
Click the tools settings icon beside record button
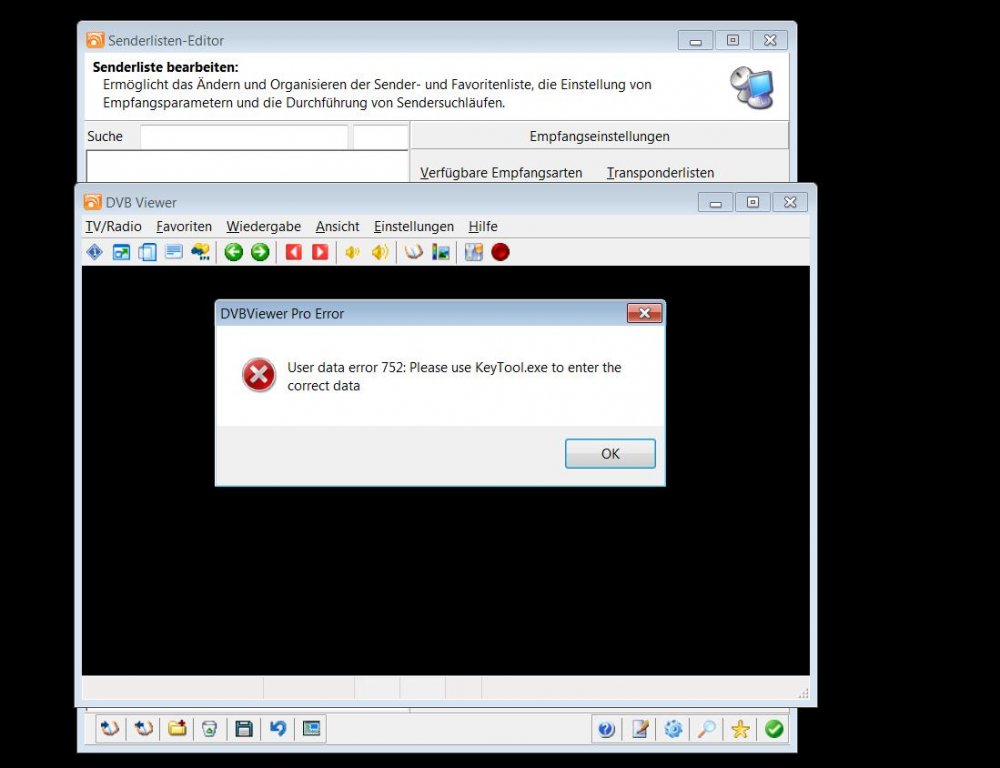pos(473,252)
